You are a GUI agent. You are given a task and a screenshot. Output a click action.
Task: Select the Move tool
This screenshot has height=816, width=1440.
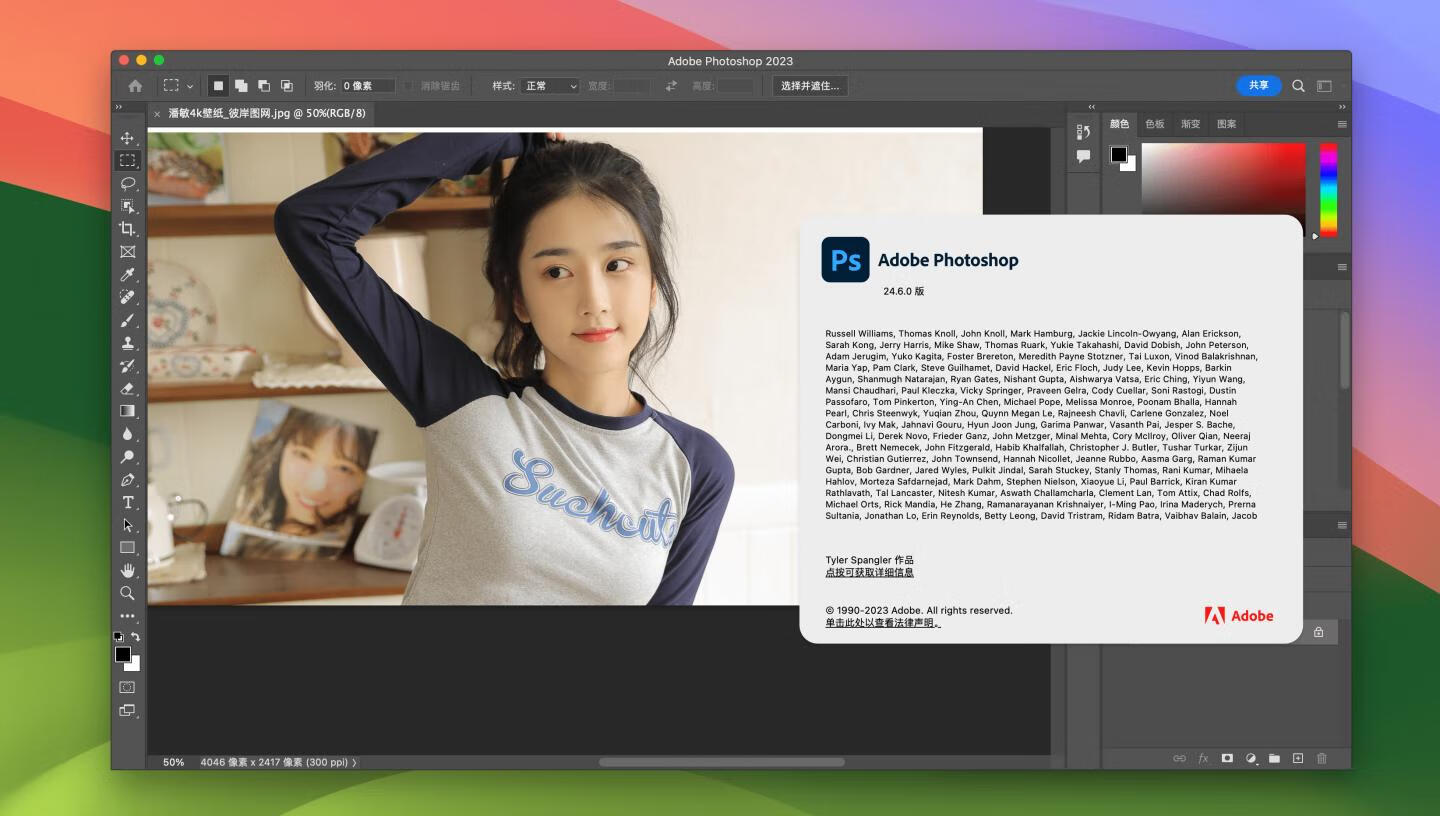pyautogui.click(x=127, y=138)
